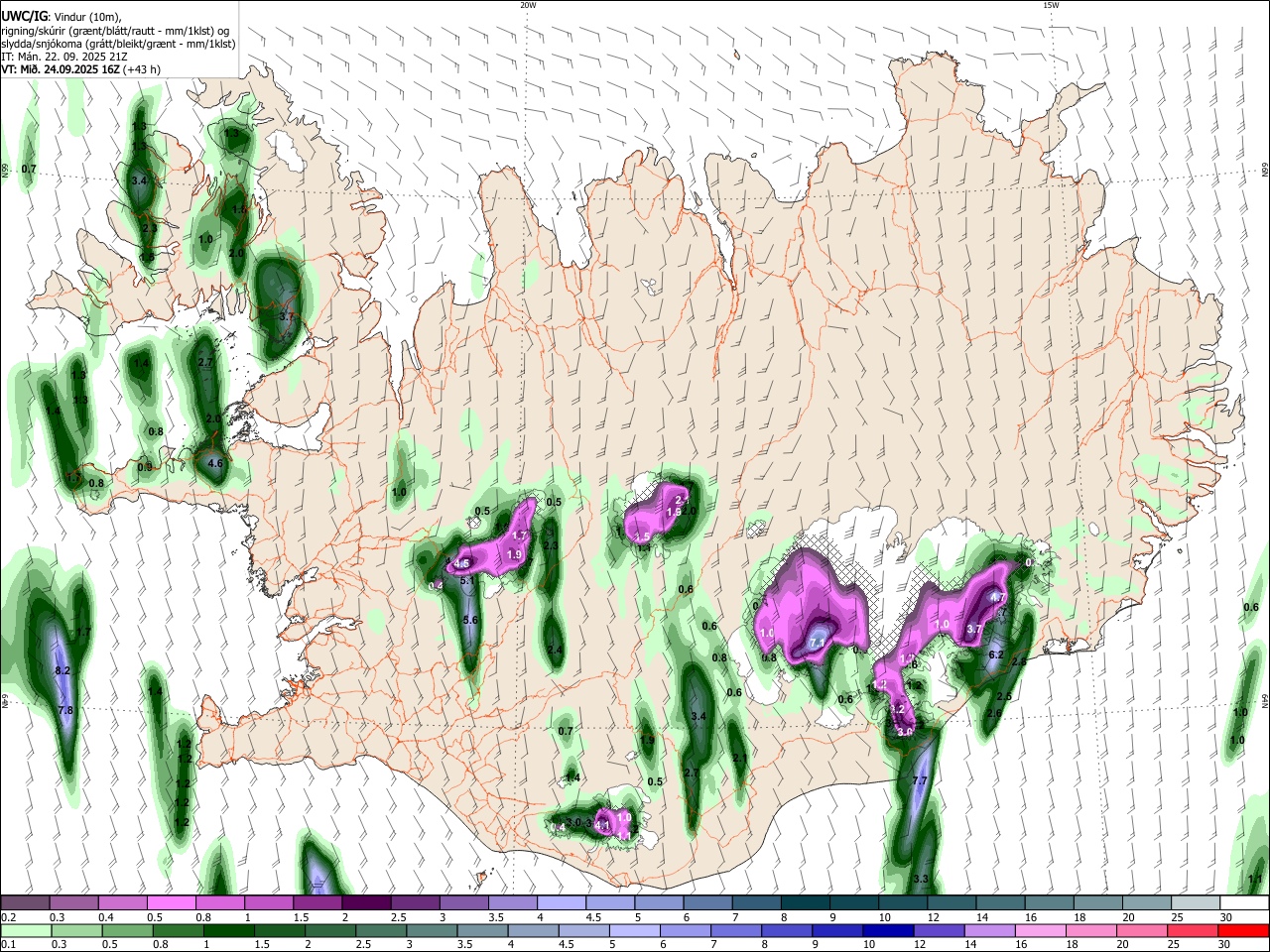Pick the dark mauve 0.2–0.3 snow swatch
Screen dimensions: 1270x952
tap(25, 902)
